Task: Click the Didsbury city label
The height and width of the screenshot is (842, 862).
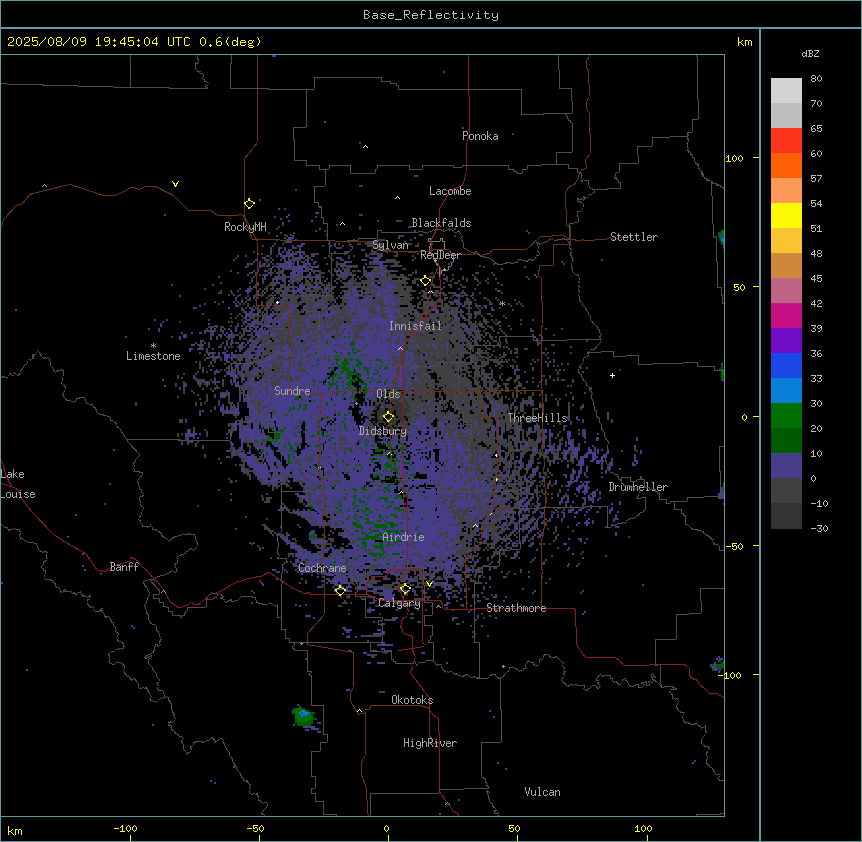Action: (x=383, y=431)
